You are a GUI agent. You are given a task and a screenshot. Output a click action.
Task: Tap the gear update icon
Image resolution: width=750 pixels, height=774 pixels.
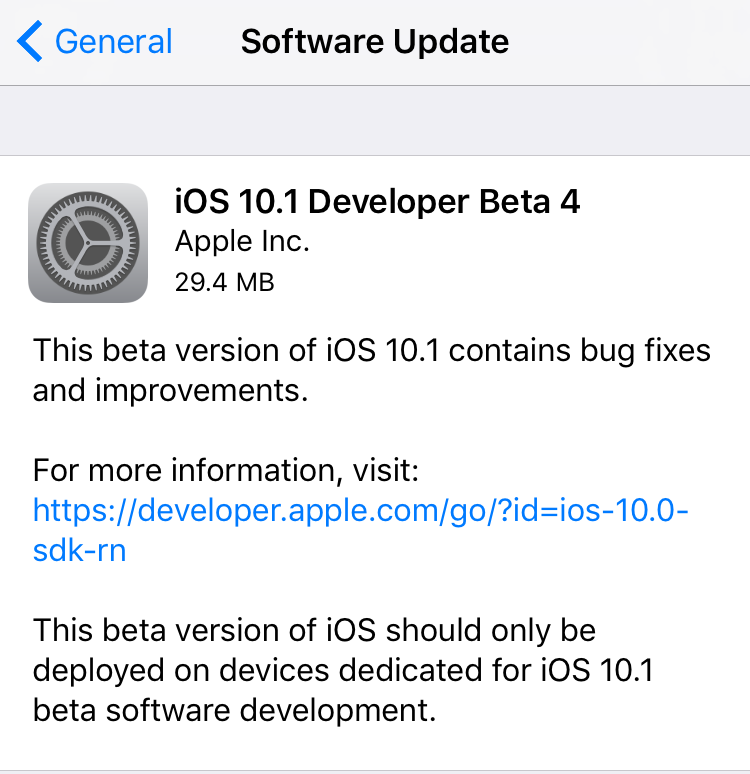(x=88, y=242)
